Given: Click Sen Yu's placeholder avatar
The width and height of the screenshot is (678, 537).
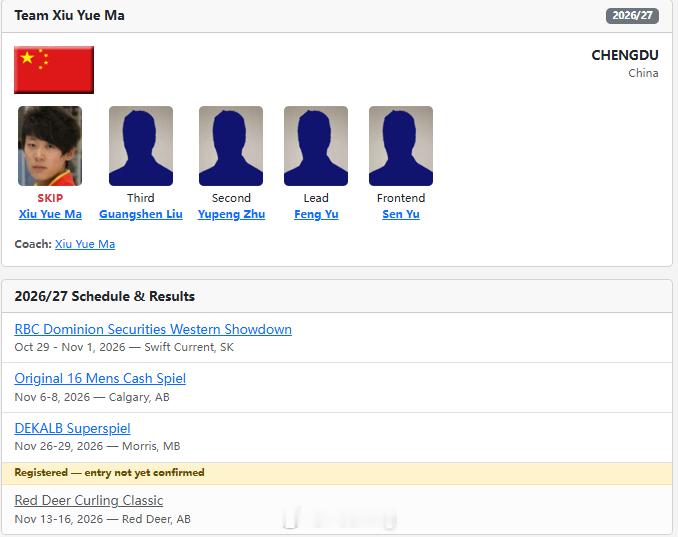Looking at the screenshot, I should 401,146.
